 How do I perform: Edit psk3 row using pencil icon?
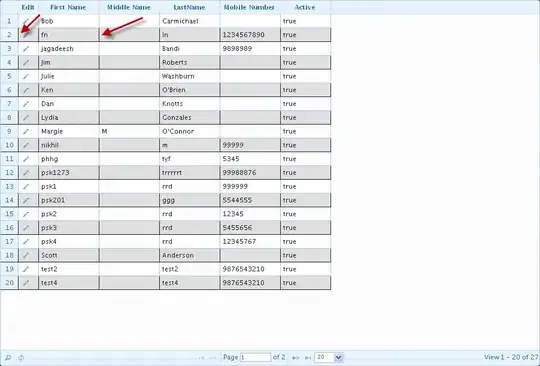click(26, 228)
